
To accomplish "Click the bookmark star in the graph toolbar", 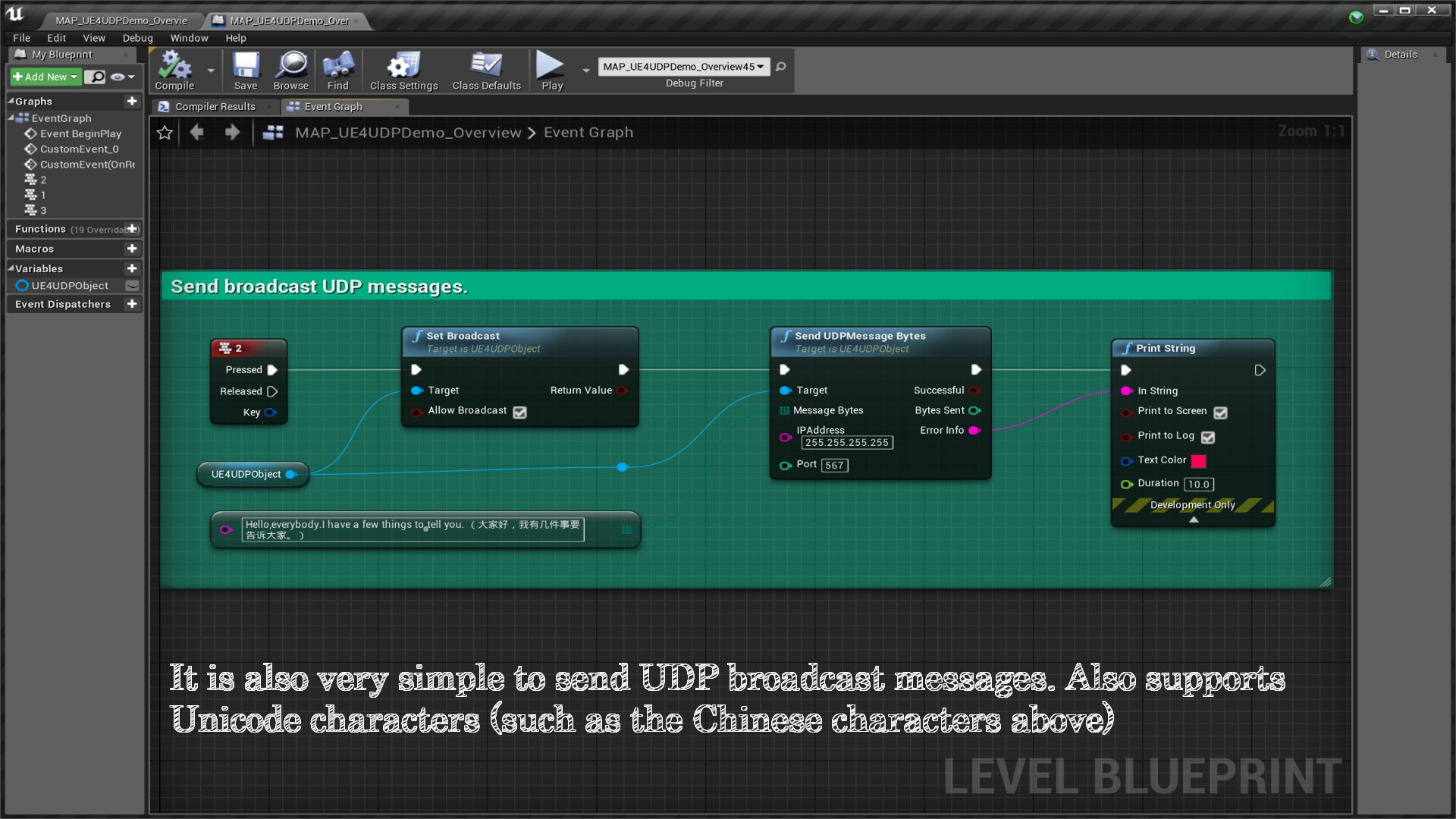I will pos(165,132).
